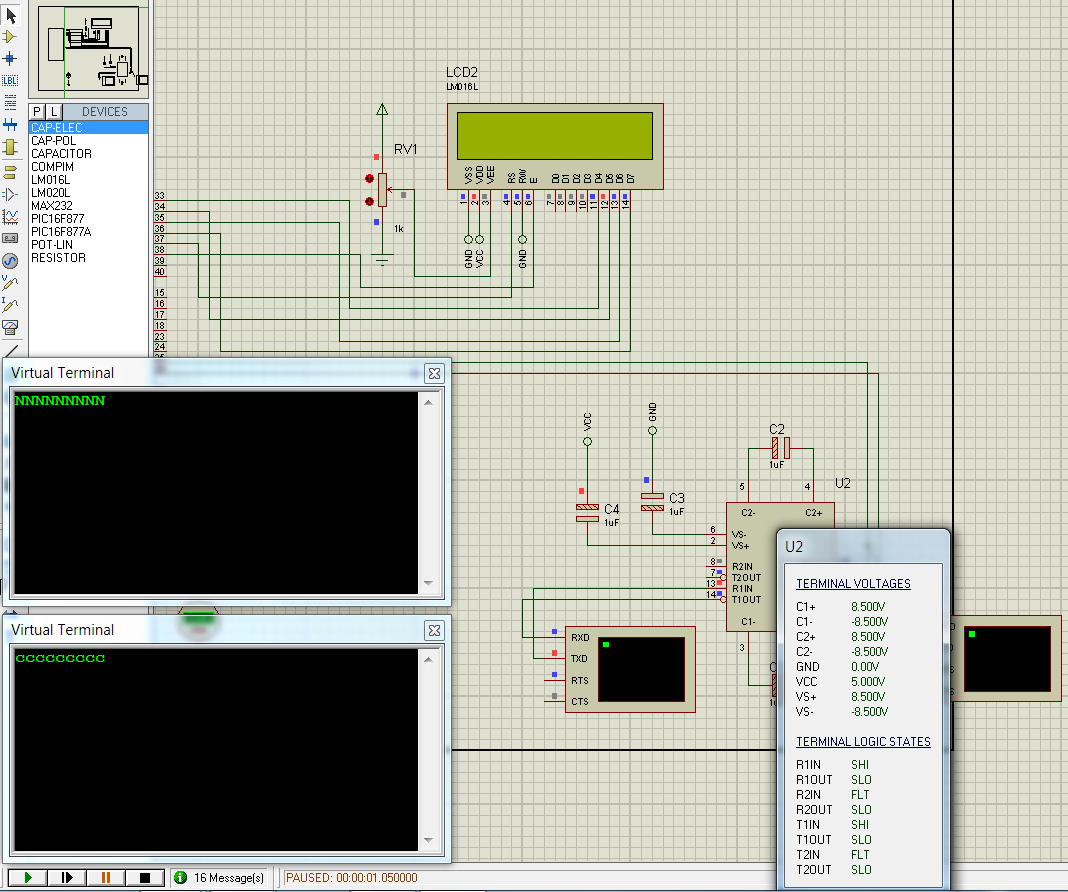Image resolution: width=1068 pixels, height=892 pixels.
Task: Stop the running simulation
Action: 144,877
